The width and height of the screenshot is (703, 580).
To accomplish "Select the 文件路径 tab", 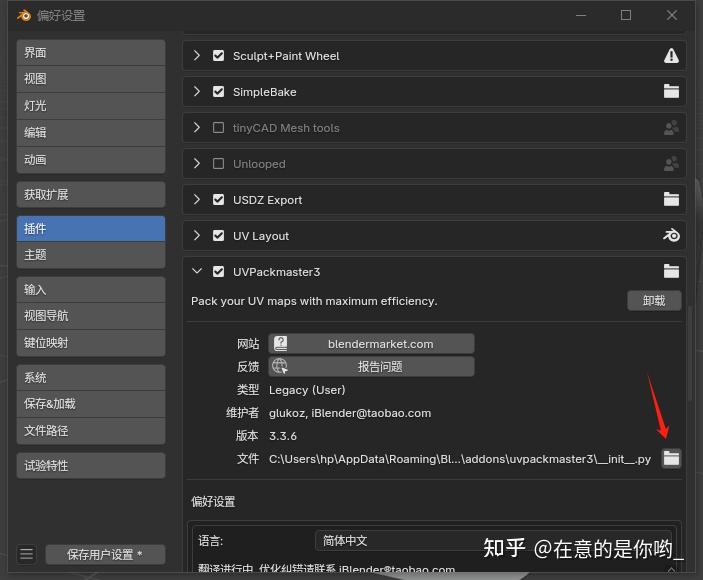I will coord(91,431).
